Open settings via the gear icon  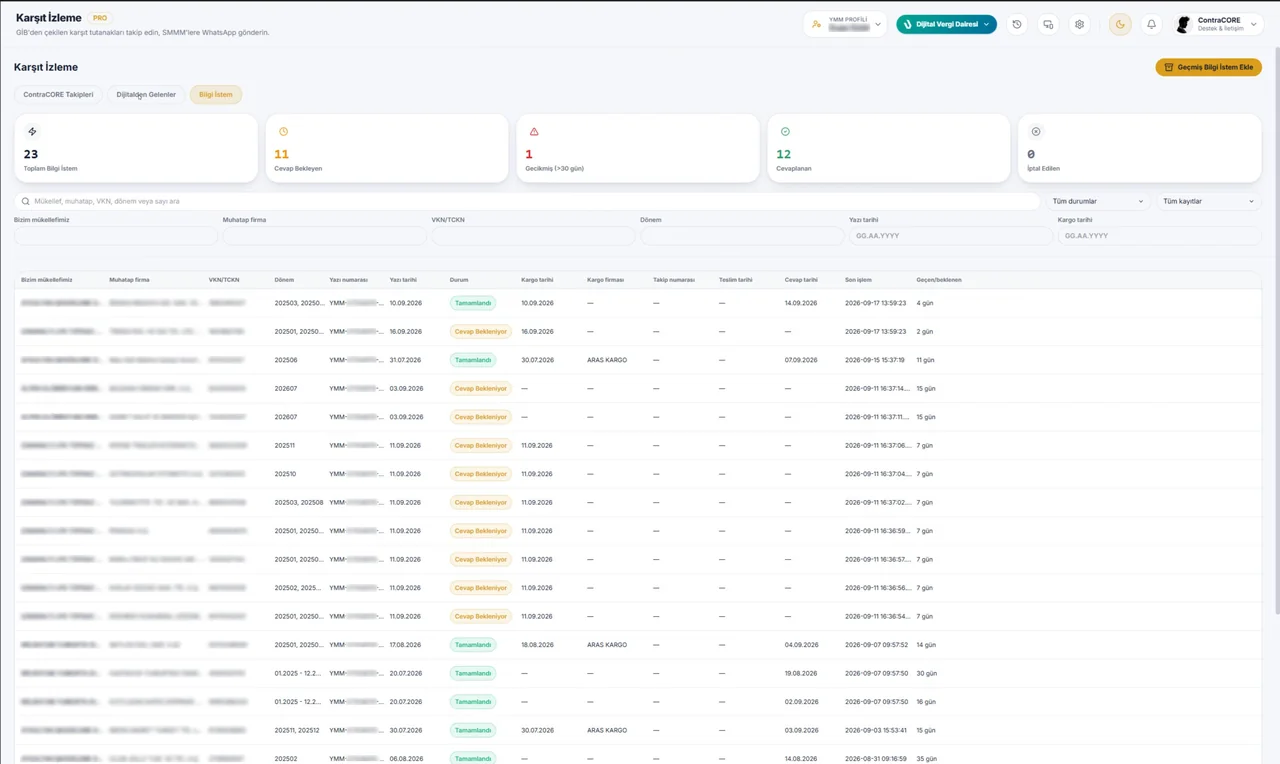[1079, 24]
